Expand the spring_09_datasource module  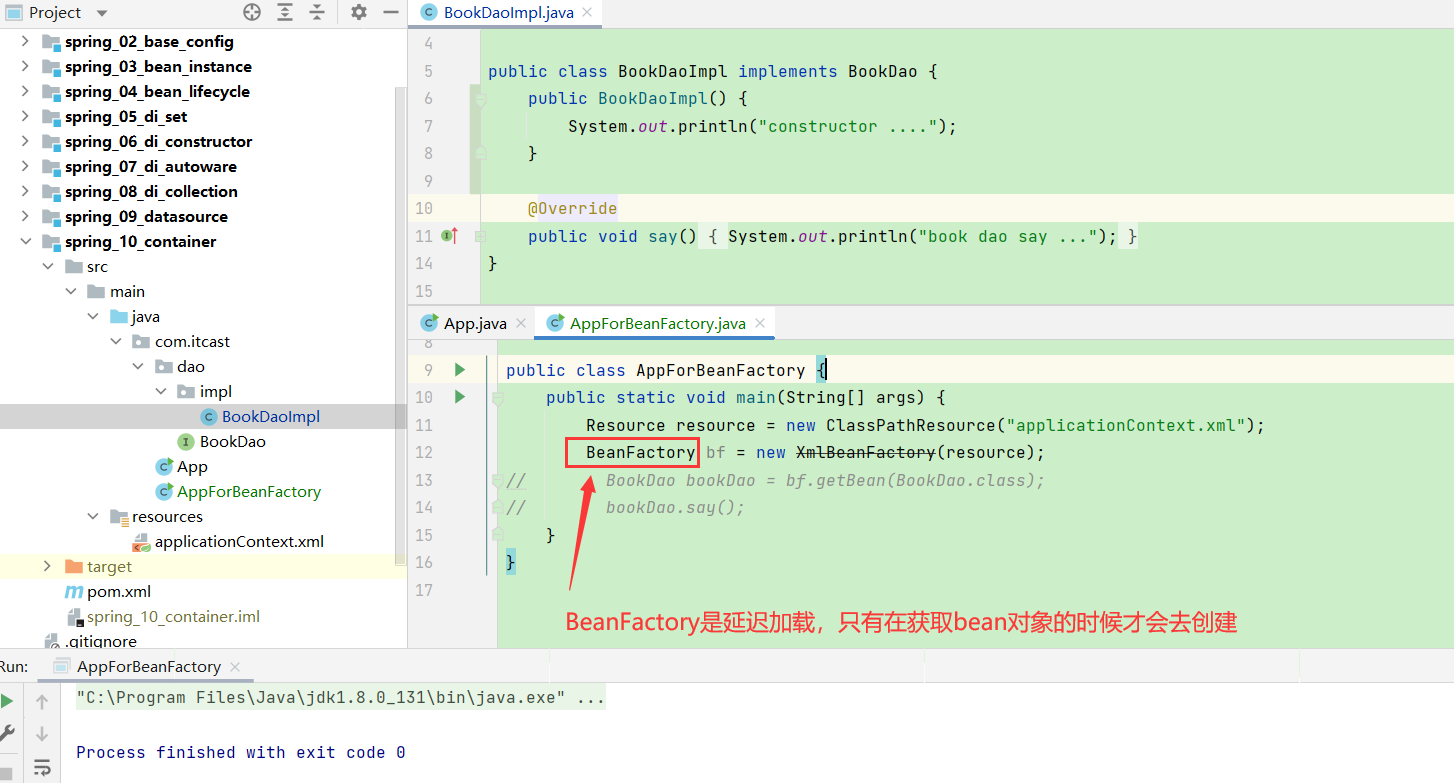pos(25,216)
